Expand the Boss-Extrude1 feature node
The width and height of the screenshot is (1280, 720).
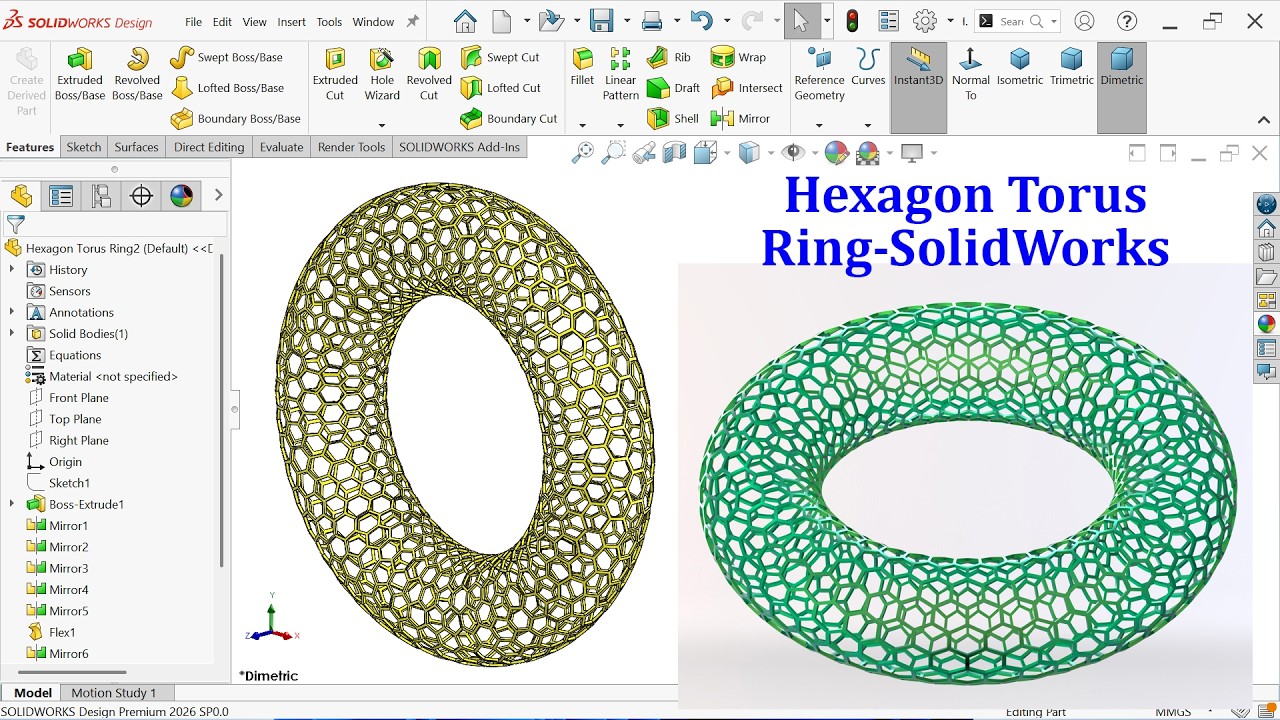point(12,504)
